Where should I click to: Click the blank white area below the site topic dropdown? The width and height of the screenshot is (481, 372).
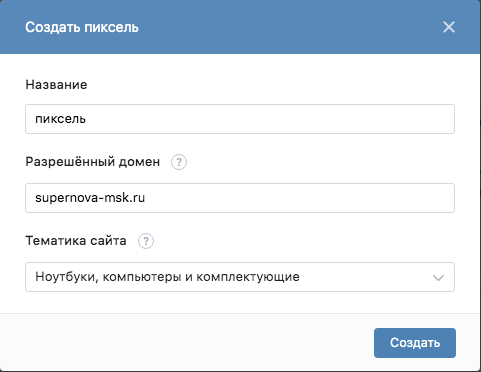click(x=240, y=302)
